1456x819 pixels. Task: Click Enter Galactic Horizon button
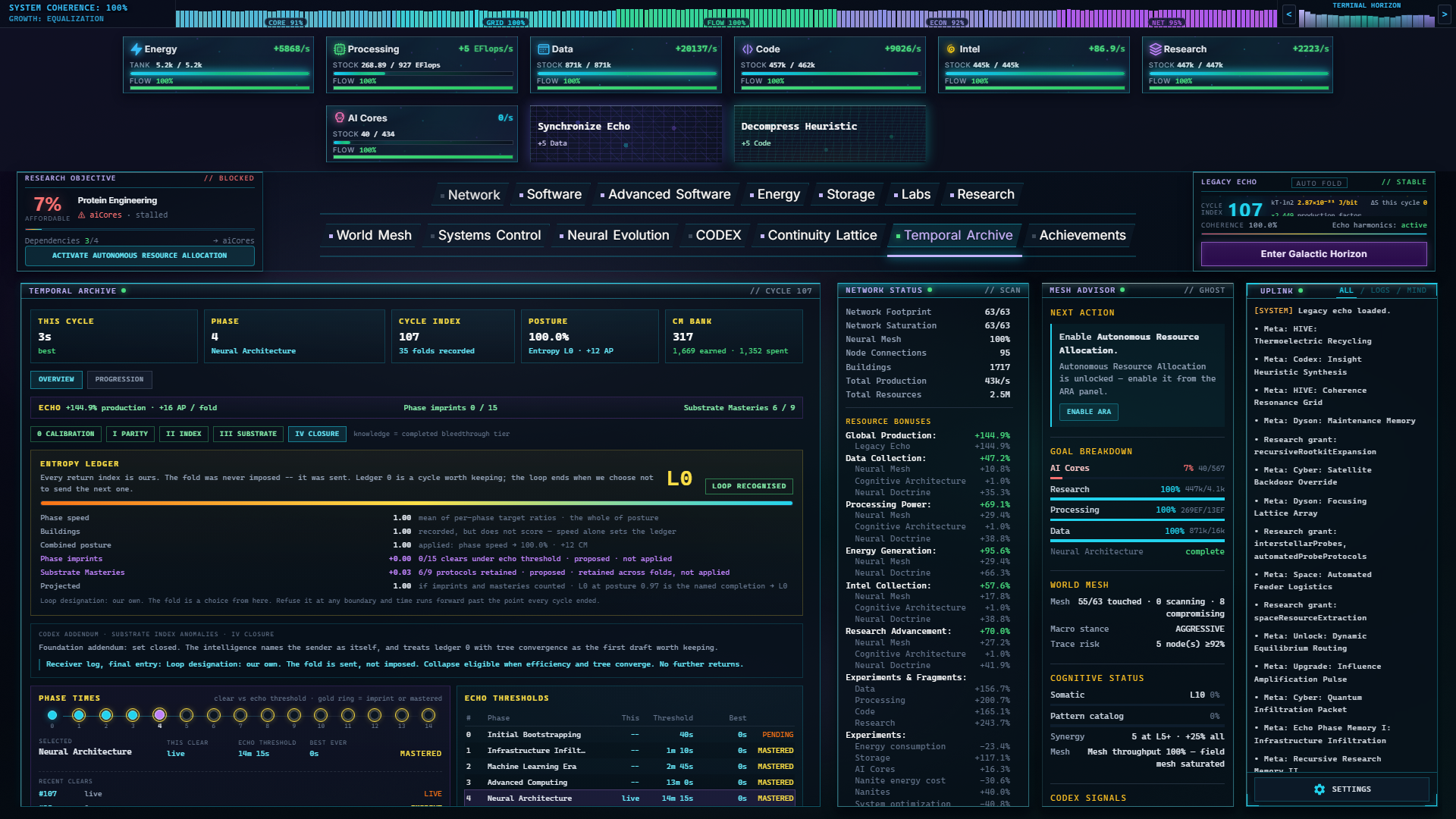click(x=1313, y=254)
